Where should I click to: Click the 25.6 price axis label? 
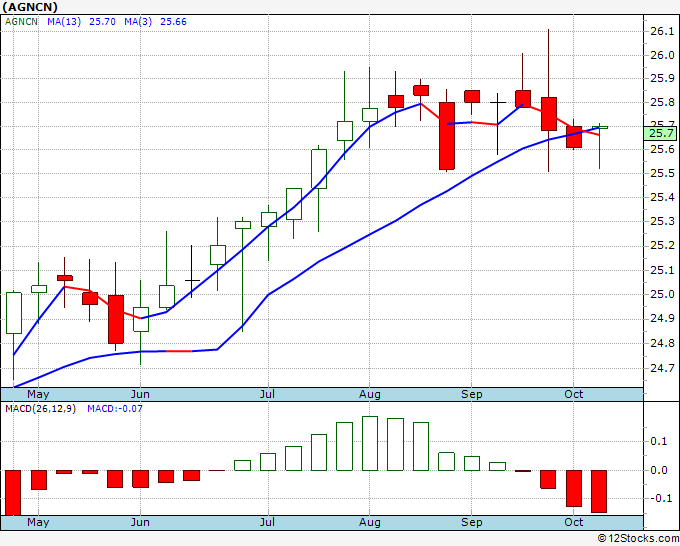662,149
